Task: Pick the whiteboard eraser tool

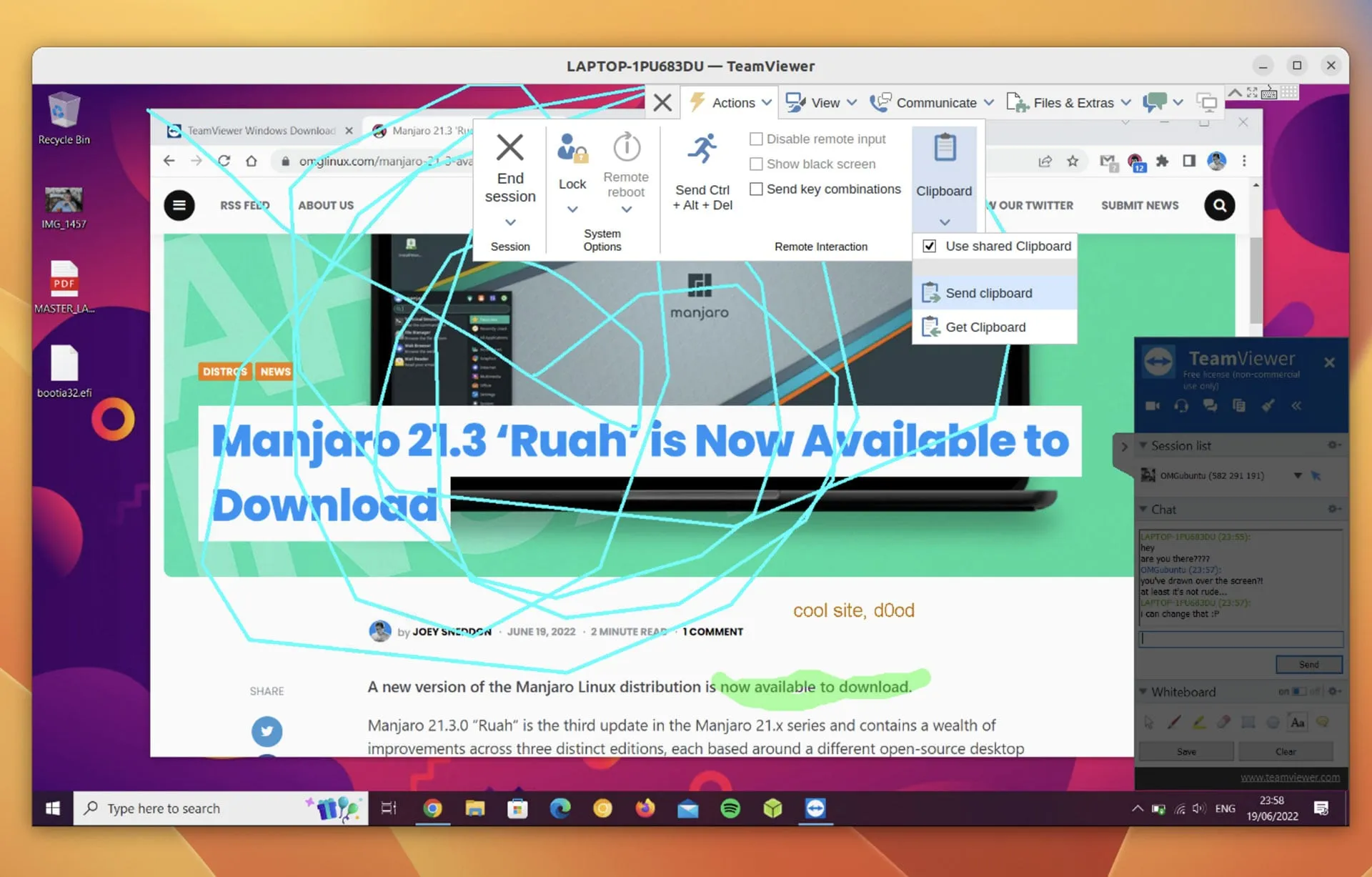Action: click(x=1223, y=723)
